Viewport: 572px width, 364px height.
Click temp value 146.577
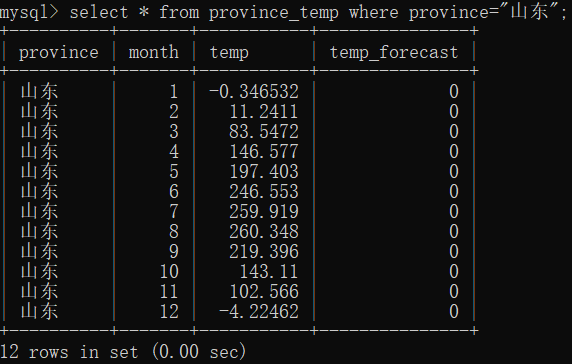tap(264, 152)
